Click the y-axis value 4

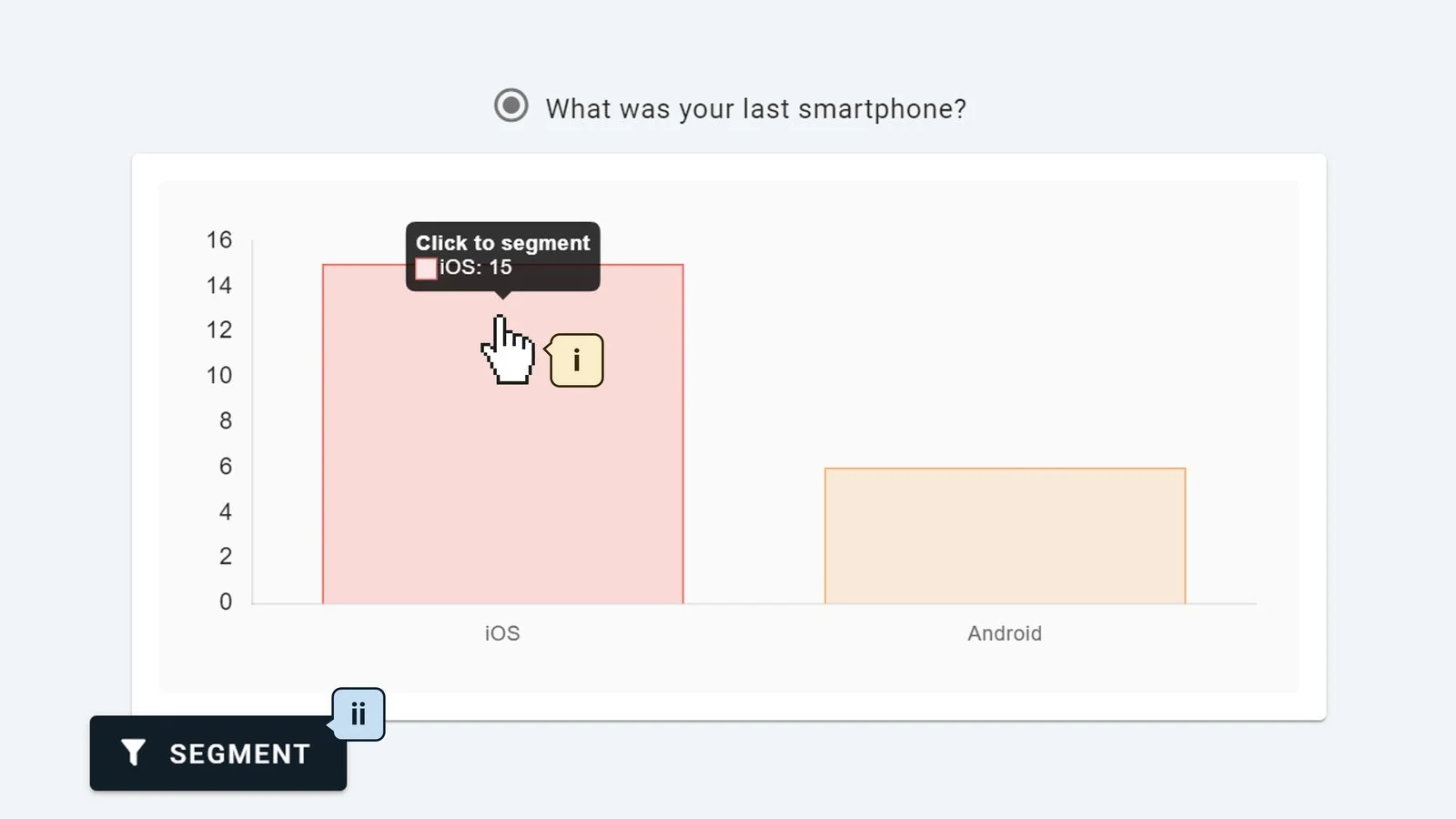226,511
